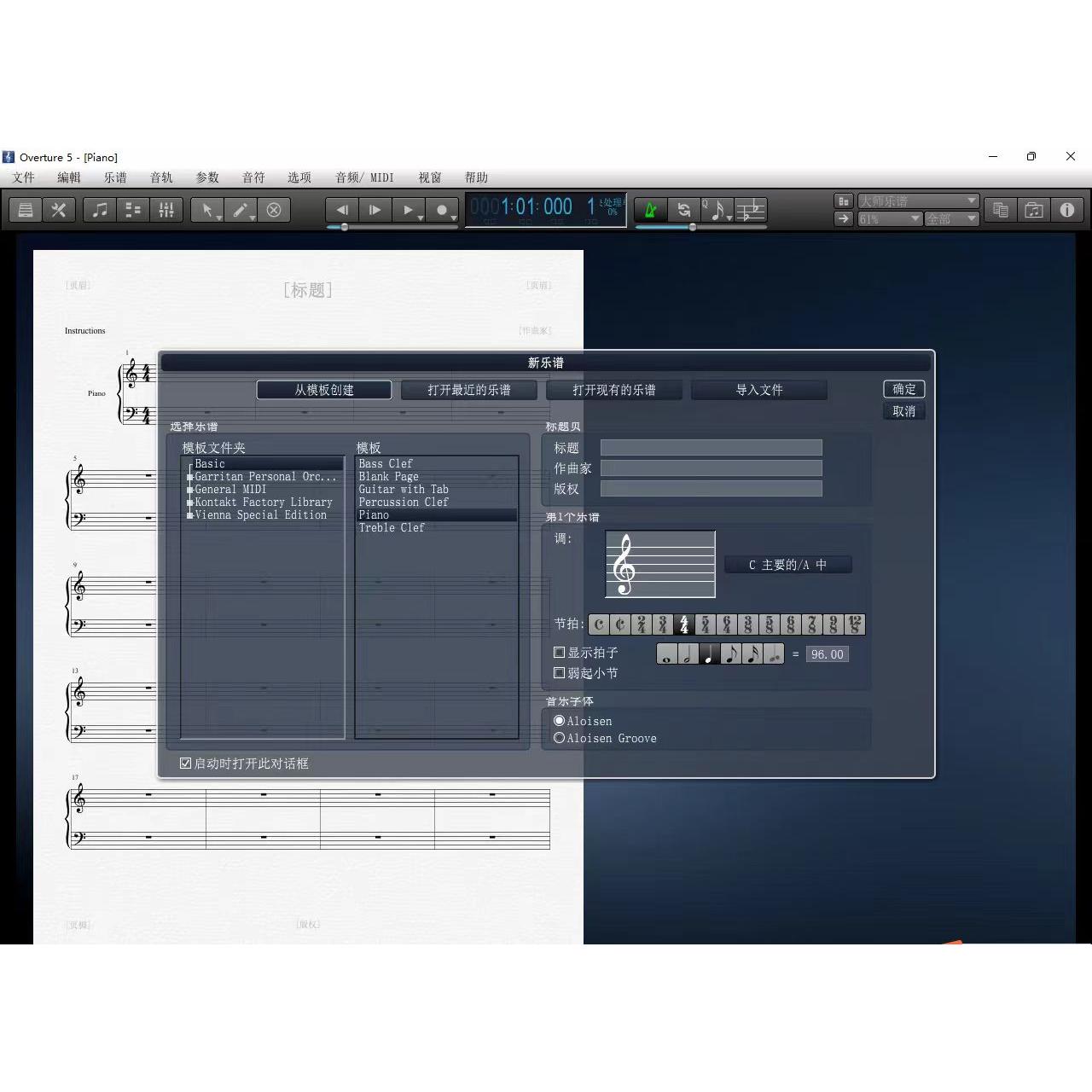Viewport: 1092px width, 1092px height.
Task: Switch to the 打开现有的乐谱 tab
Action: (x=614, y=390)
